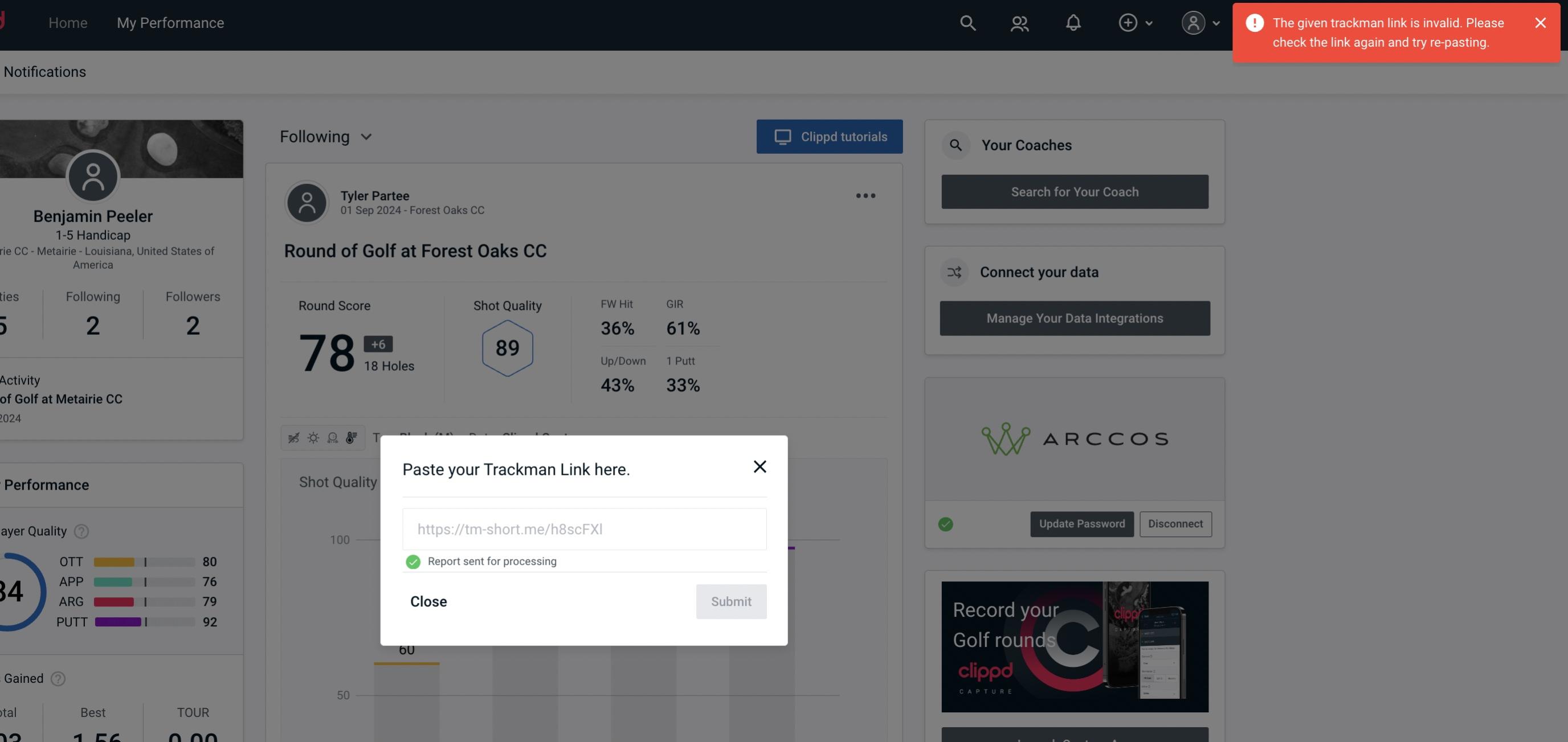Expand the add content plus dropdown
The image size is (1568, 742).
(1134, 22)
